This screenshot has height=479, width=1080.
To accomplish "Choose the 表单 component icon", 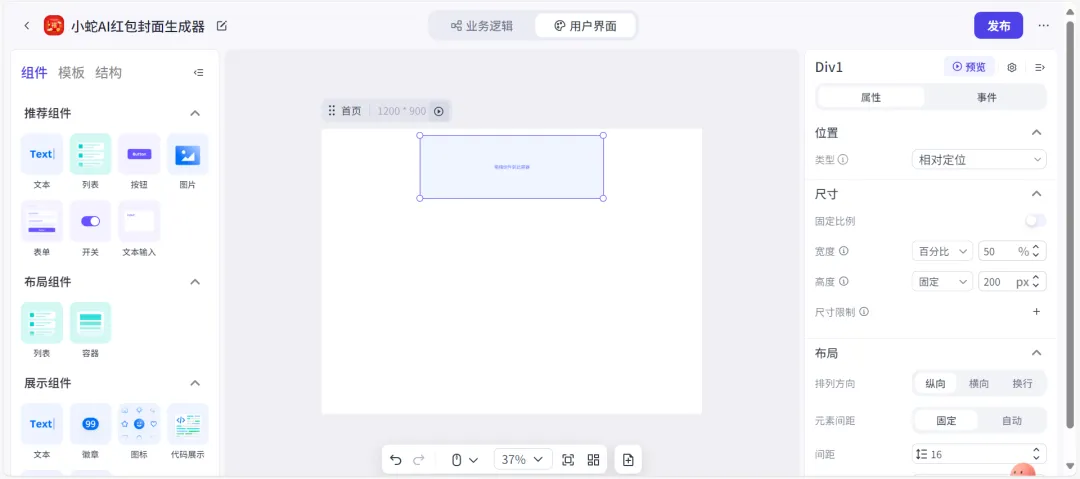I will 41,221.
